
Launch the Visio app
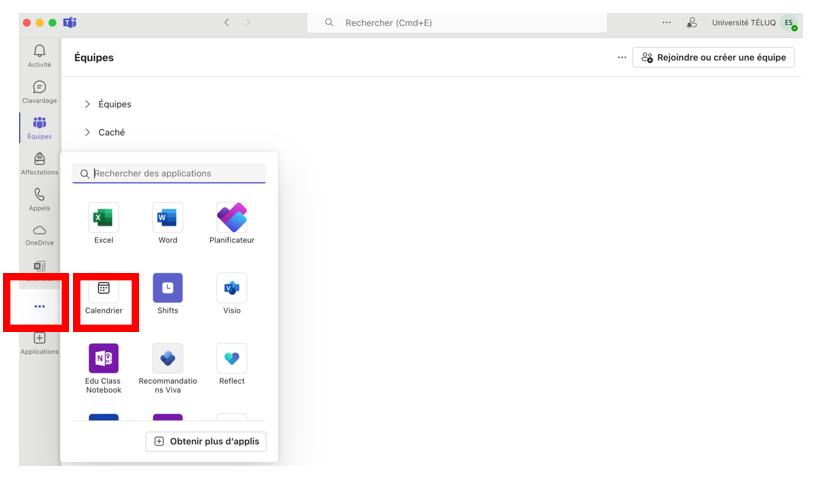pyautogui.click(x=232, y=289)
